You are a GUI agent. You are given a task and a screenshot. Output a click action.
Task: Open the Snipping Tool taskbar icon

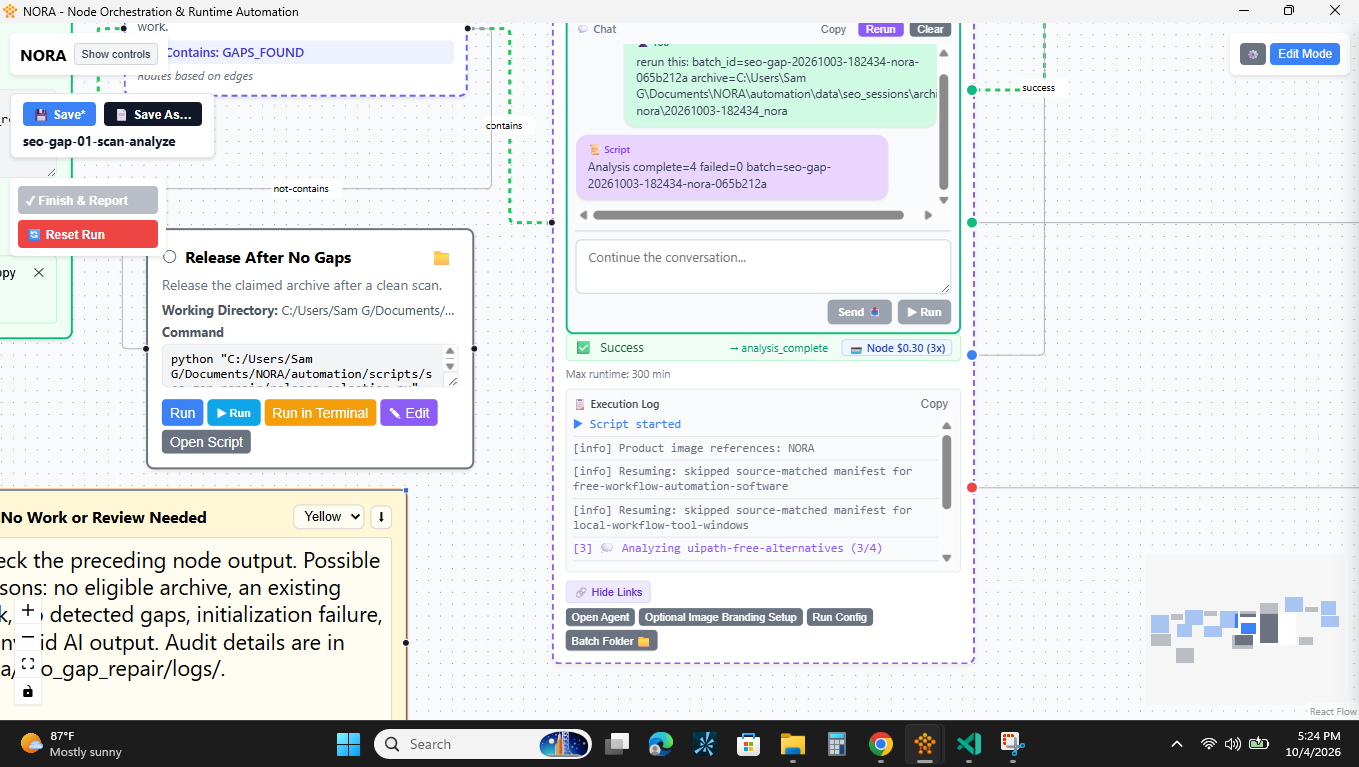1012,744
